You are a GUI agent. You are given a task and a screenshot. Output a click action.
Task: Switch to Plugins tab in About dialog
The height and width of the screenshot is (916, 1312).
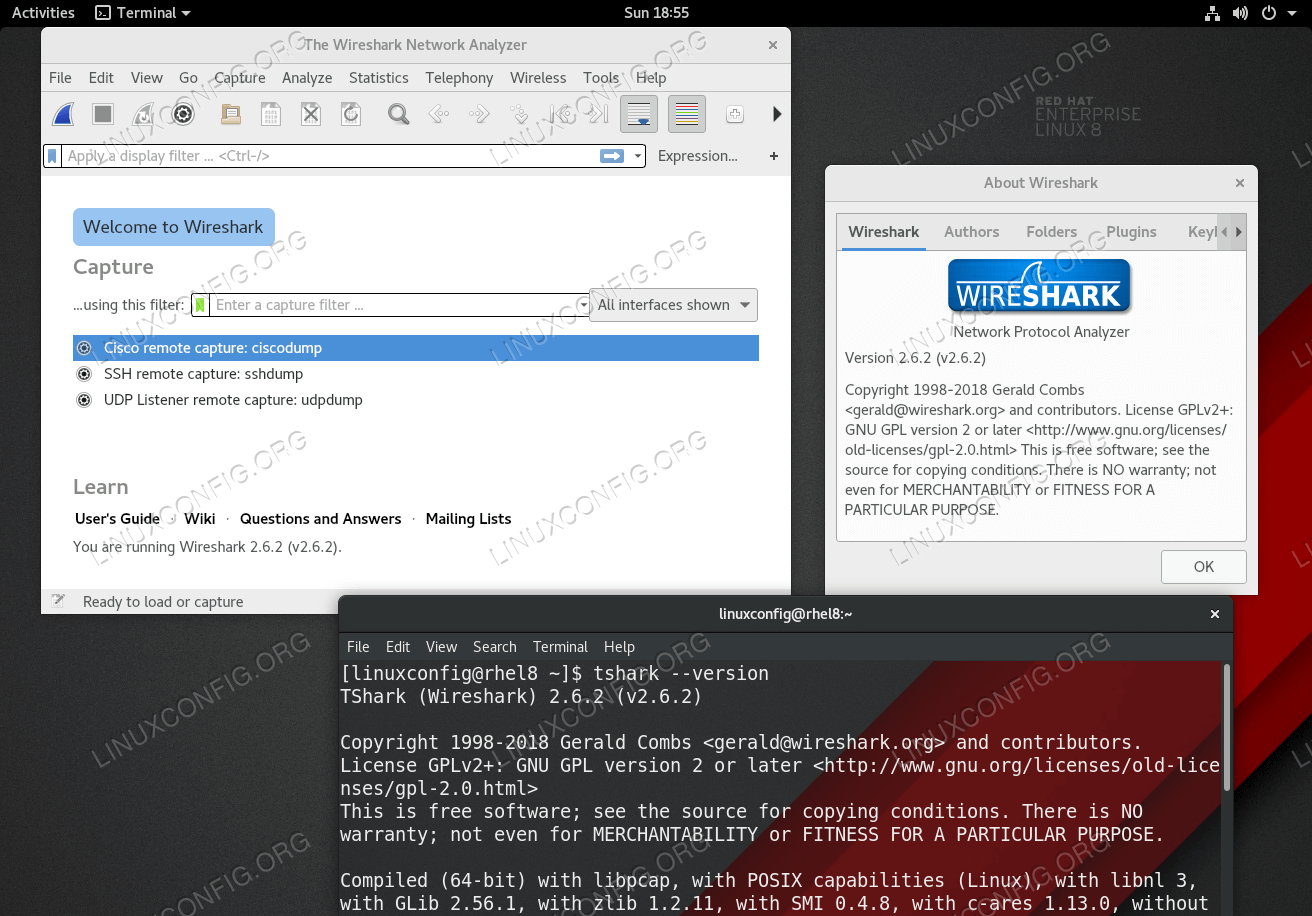pyautogui.click(x=1131, y=232)
